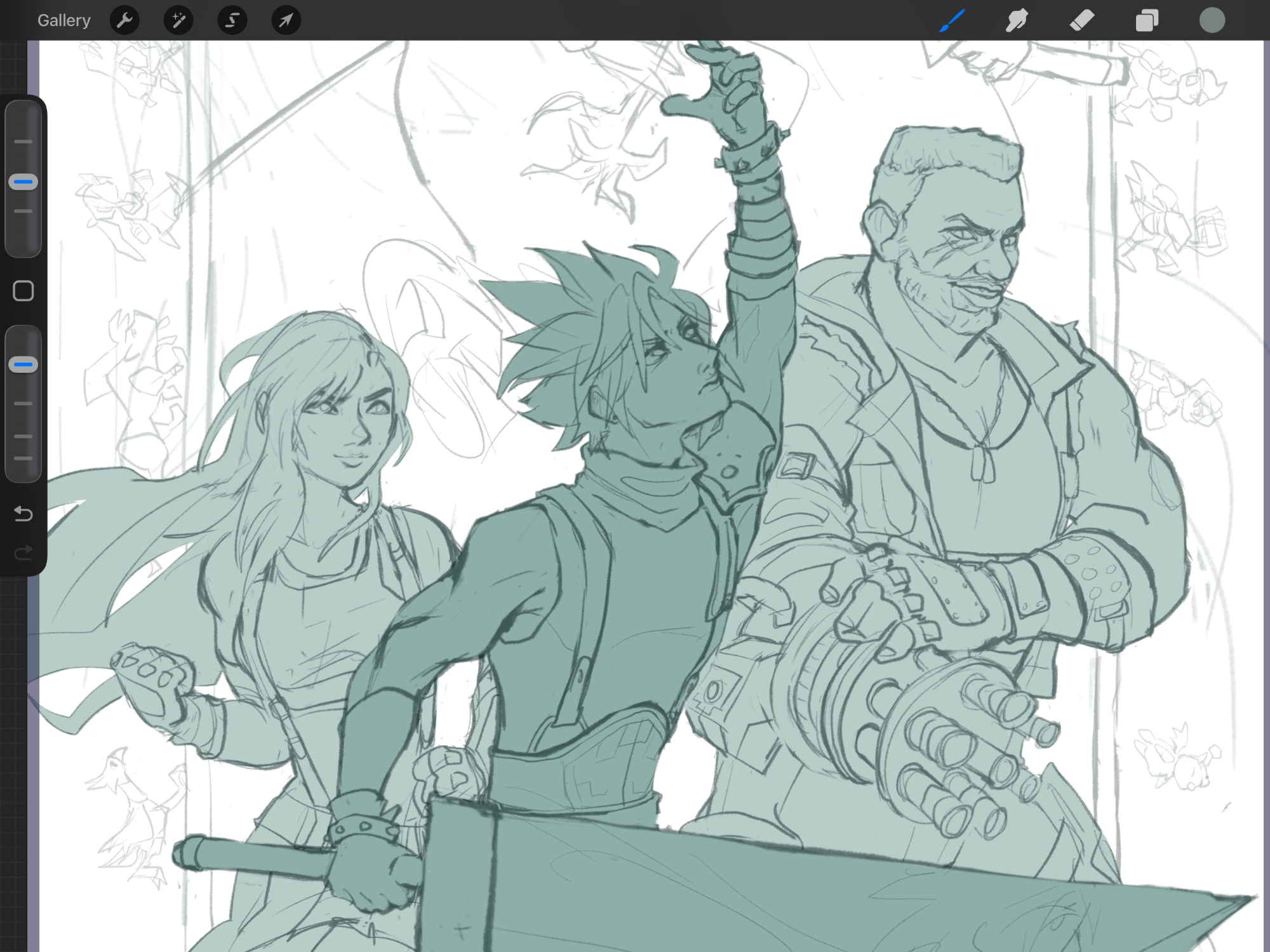Open the Adjustments magic wand menu
The height and width of the screenshot is (952, 1270).
(178, 20)
